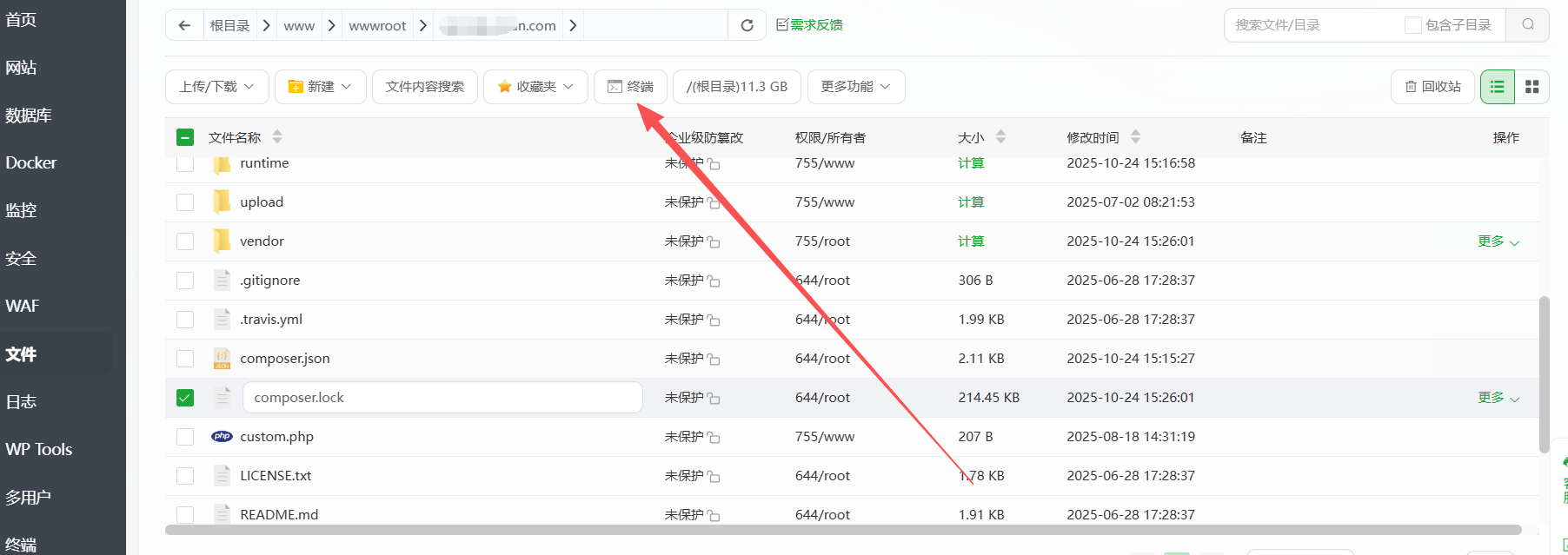Click the lock icon in README.md row
Image resolution: width=1568 pixels, height=555 pixels.
(x=714, y=515)
